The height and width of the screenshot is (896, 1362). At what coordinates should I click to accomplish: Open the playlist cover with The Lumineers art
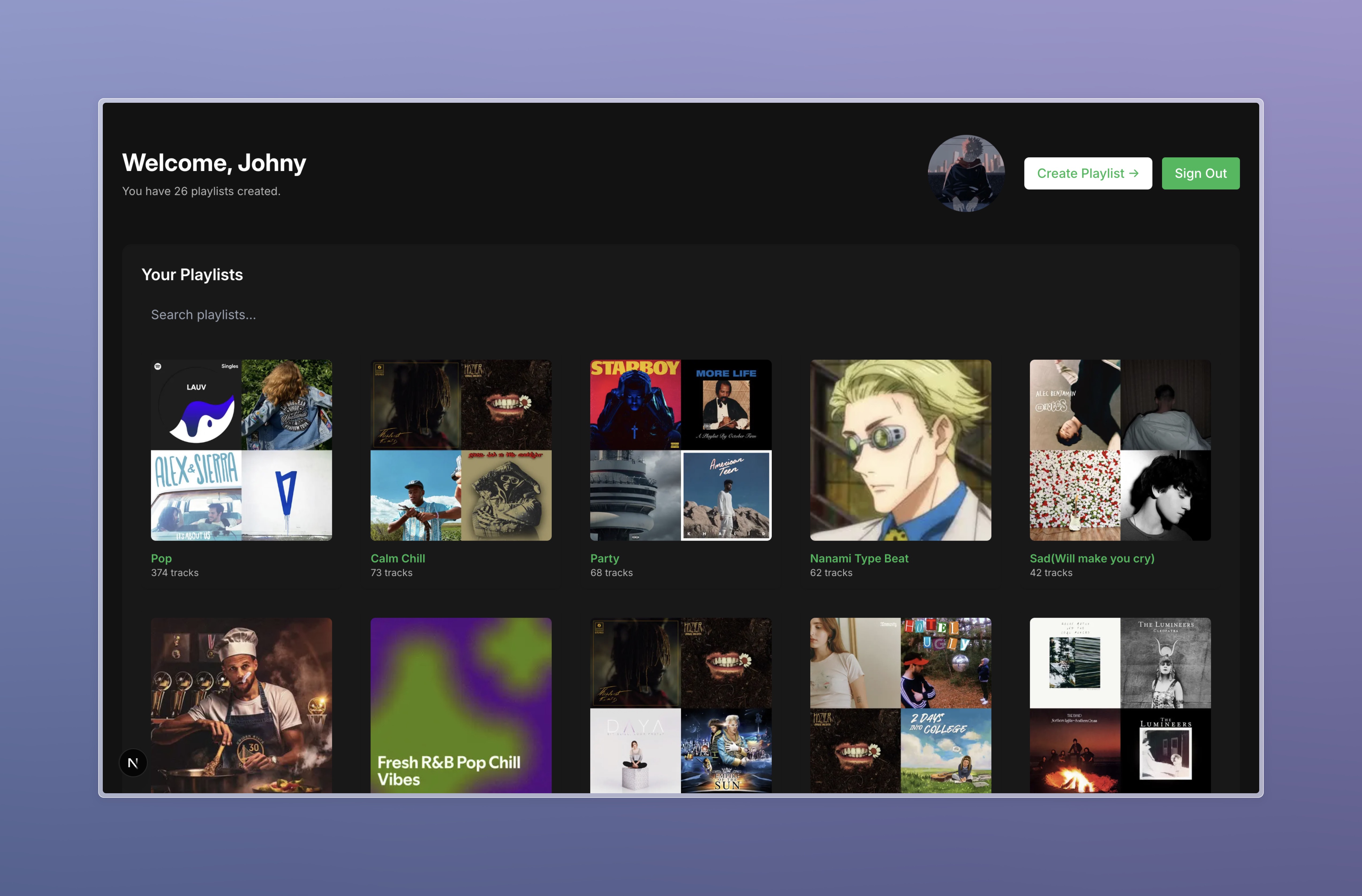[1120, 705]
